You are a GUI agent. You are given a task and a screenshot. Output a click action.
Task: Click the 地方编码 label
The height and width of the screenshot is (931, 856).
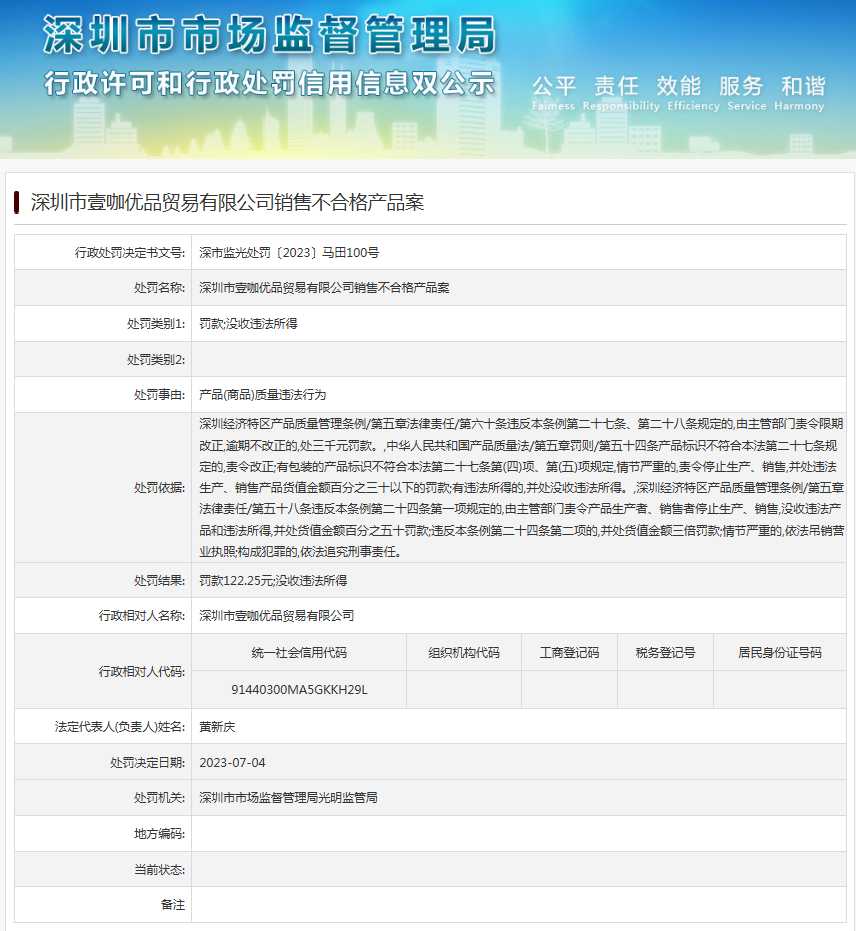160,834
